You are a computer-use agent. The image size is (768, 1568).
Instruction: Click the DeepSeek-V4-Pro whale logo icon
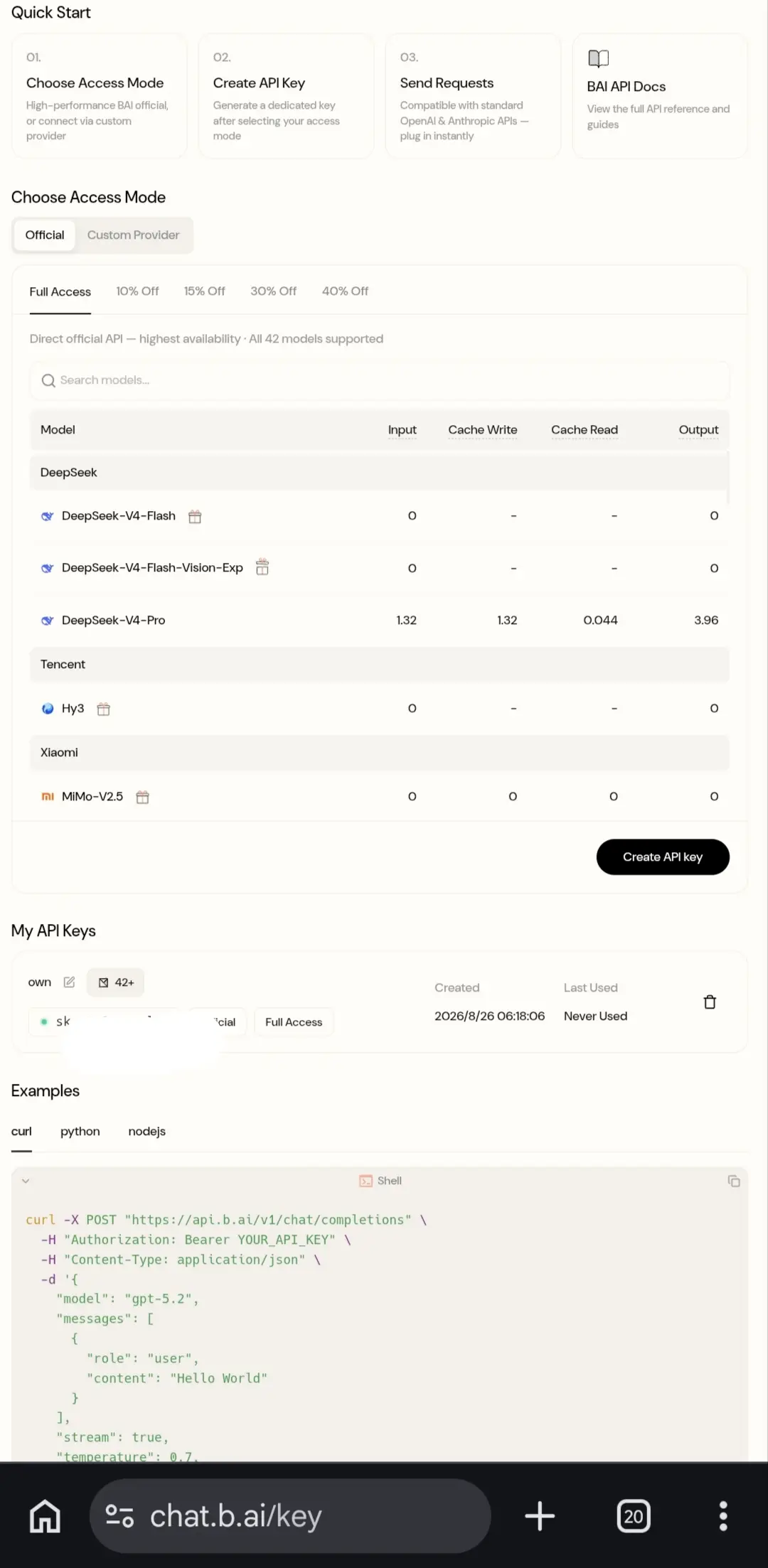(48, 621)
